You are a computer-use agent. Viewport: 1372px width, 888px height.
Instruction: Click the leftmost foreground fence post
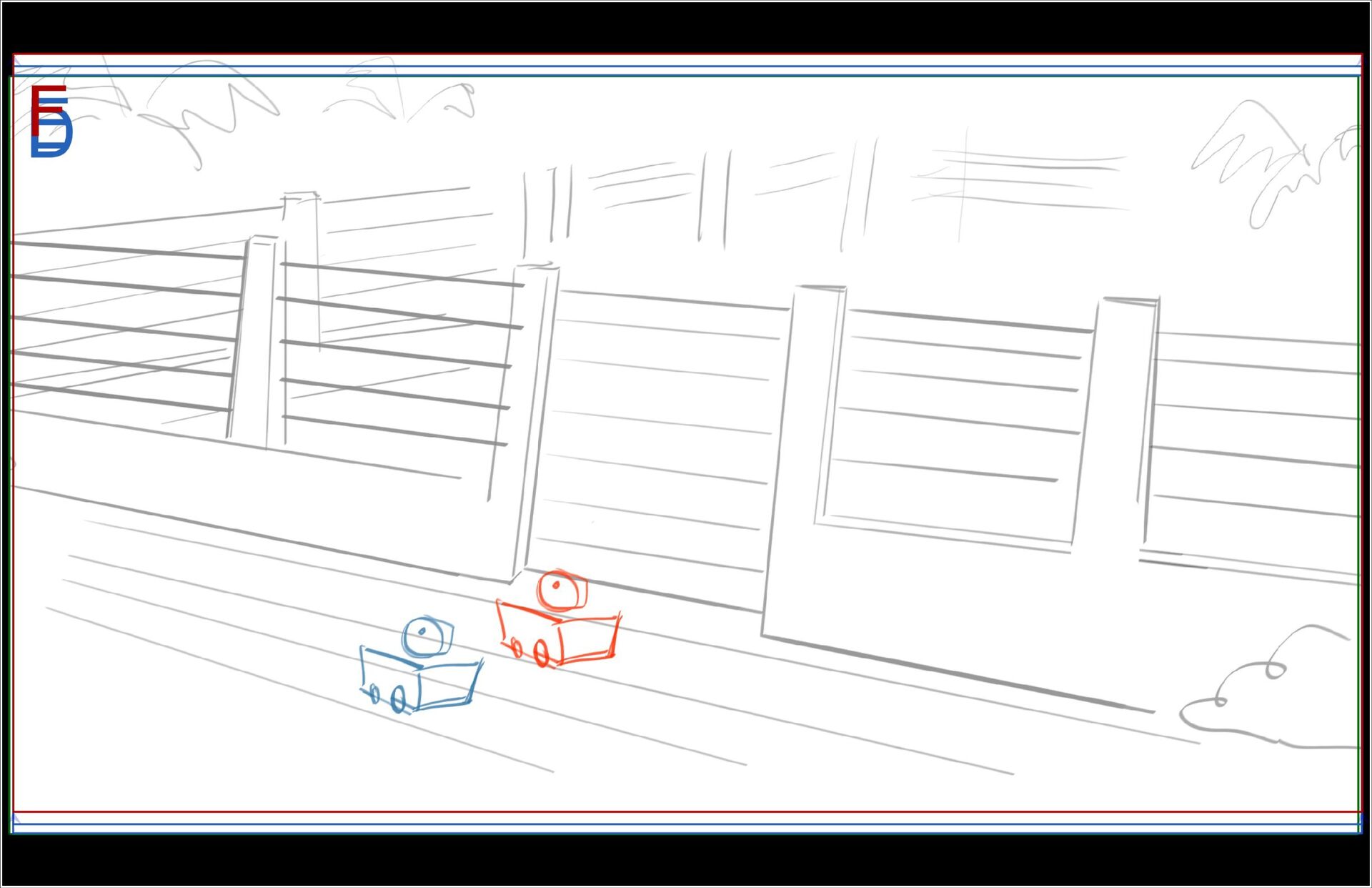[x=254, y=340]
